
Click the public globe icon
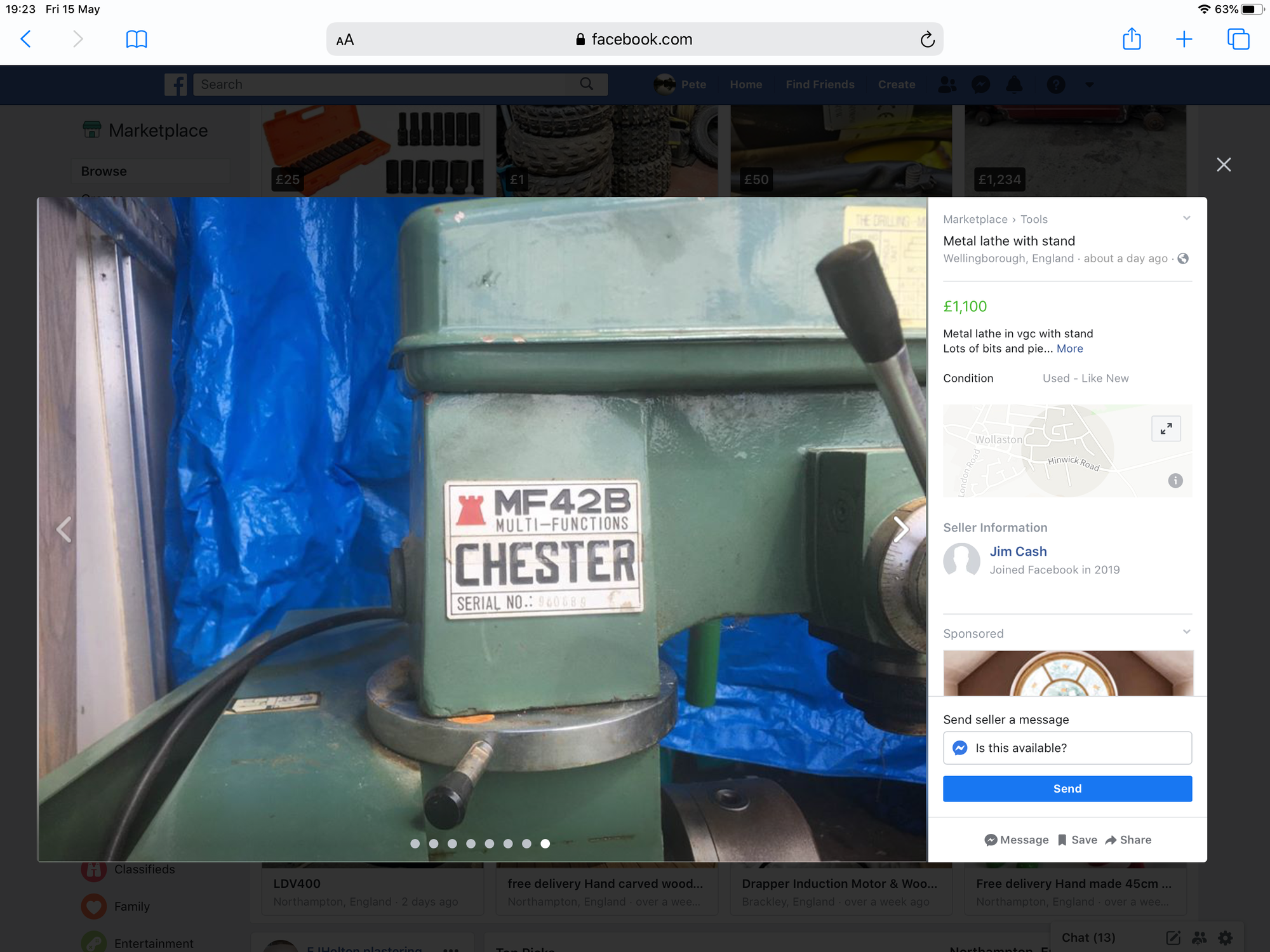point(1183,258)
